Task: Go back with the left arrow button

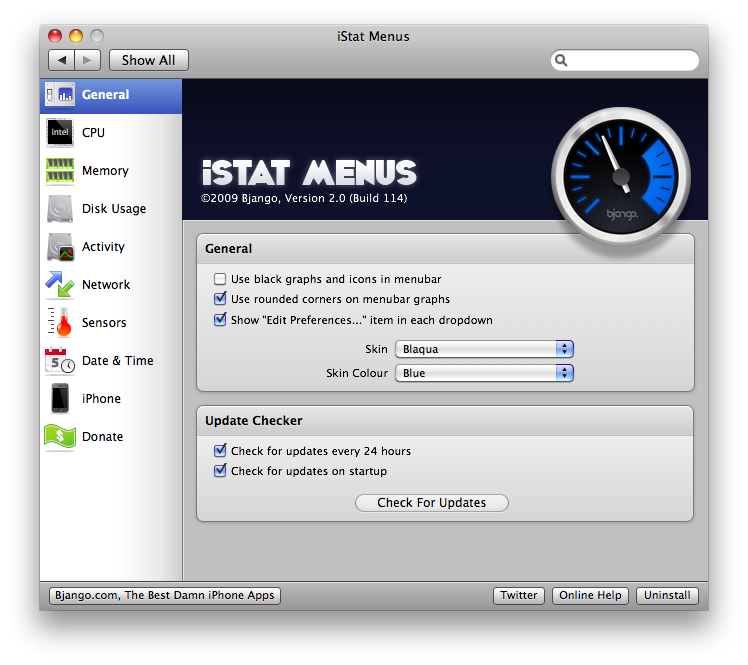Action: coord(61,60)
